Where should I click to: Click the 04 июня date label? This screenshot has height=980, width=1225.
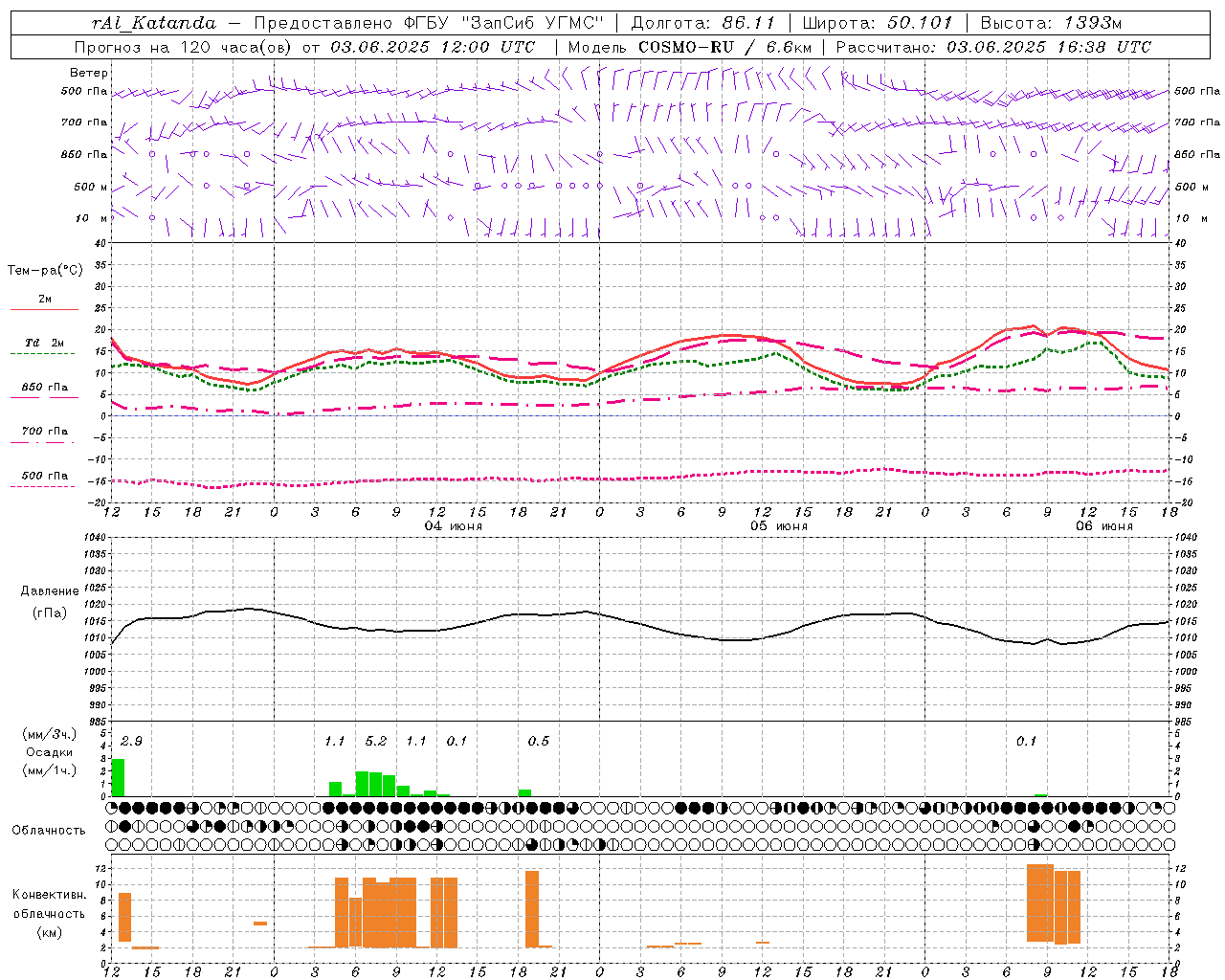[x=454, y=526]
